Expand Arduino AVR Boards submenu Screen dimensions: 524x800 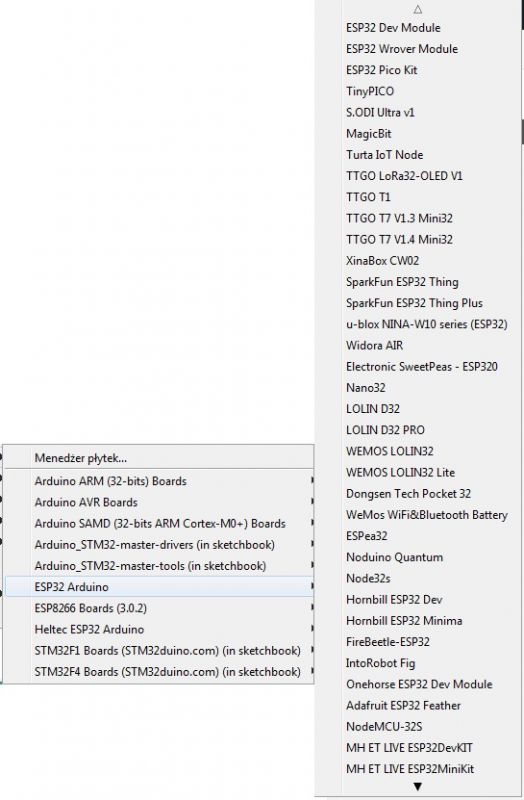[159, 502]
